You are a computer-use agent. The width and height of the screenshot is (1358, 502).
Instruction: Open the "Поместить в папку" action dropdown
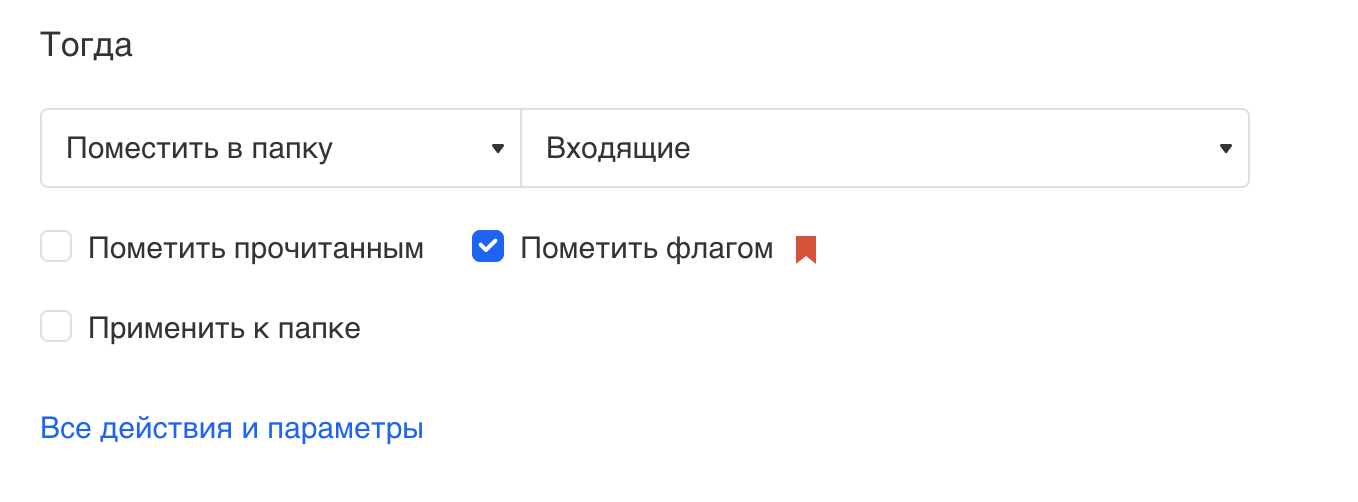point(280,148)
